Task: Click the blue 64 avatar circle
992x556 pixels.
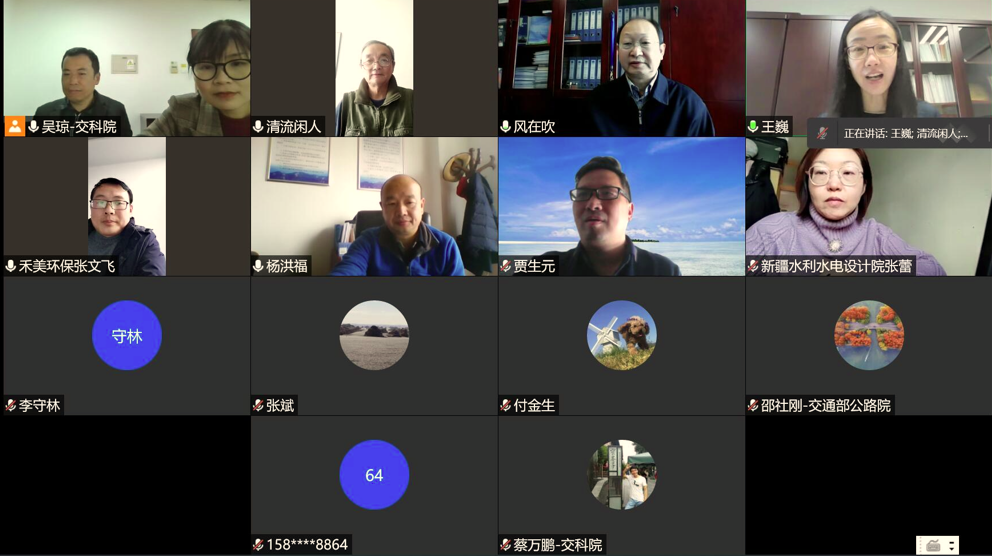Action: pyautogui.click(x=374, y=474)
